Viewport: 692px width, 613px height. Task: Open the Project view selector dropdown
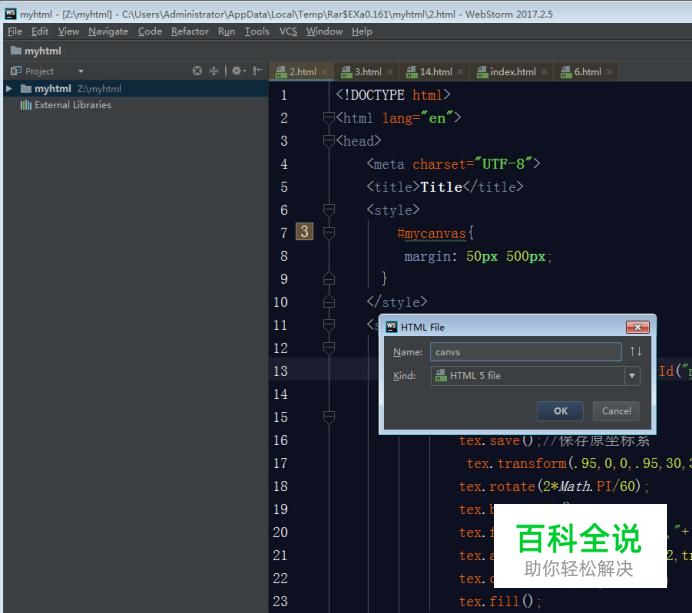point(81,71)
